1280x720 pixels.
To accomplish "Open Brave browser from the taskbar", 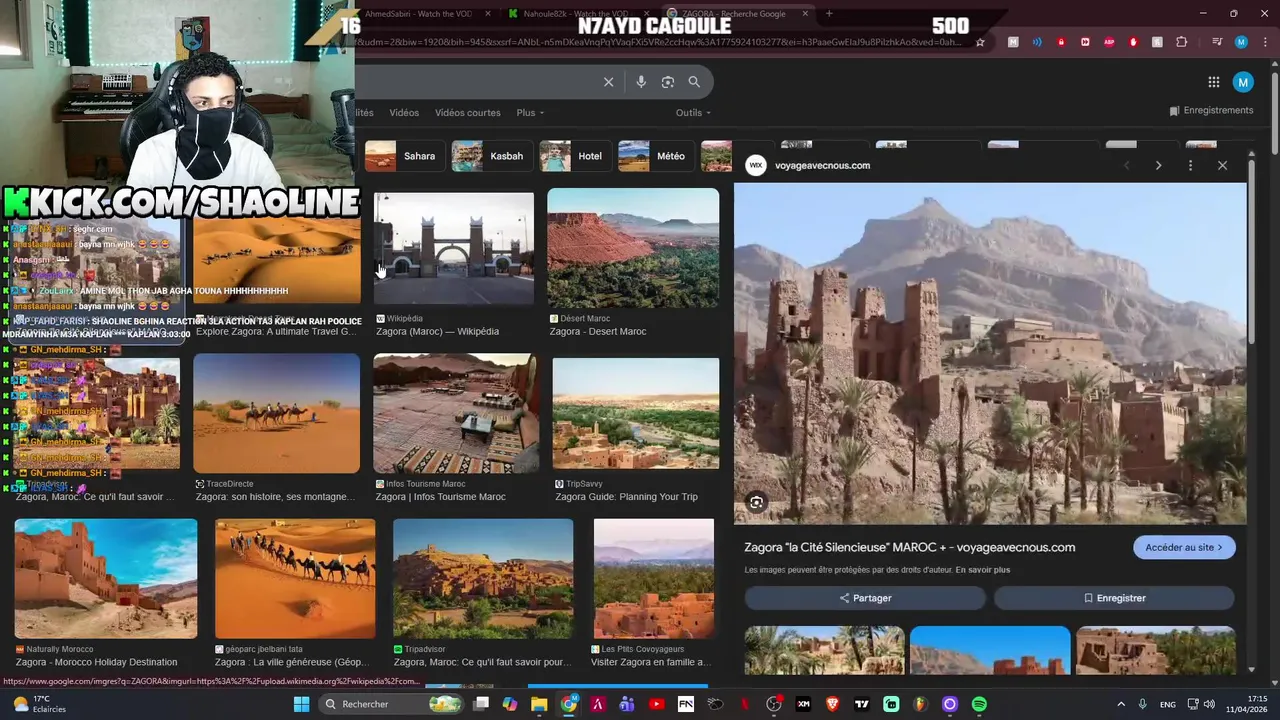I will coord(833,704).
